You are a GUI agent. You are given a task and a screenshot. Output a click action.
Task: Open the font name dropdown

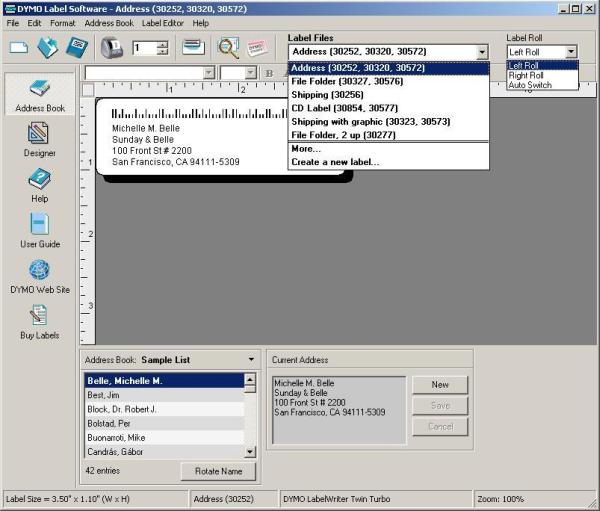point(209,73)
